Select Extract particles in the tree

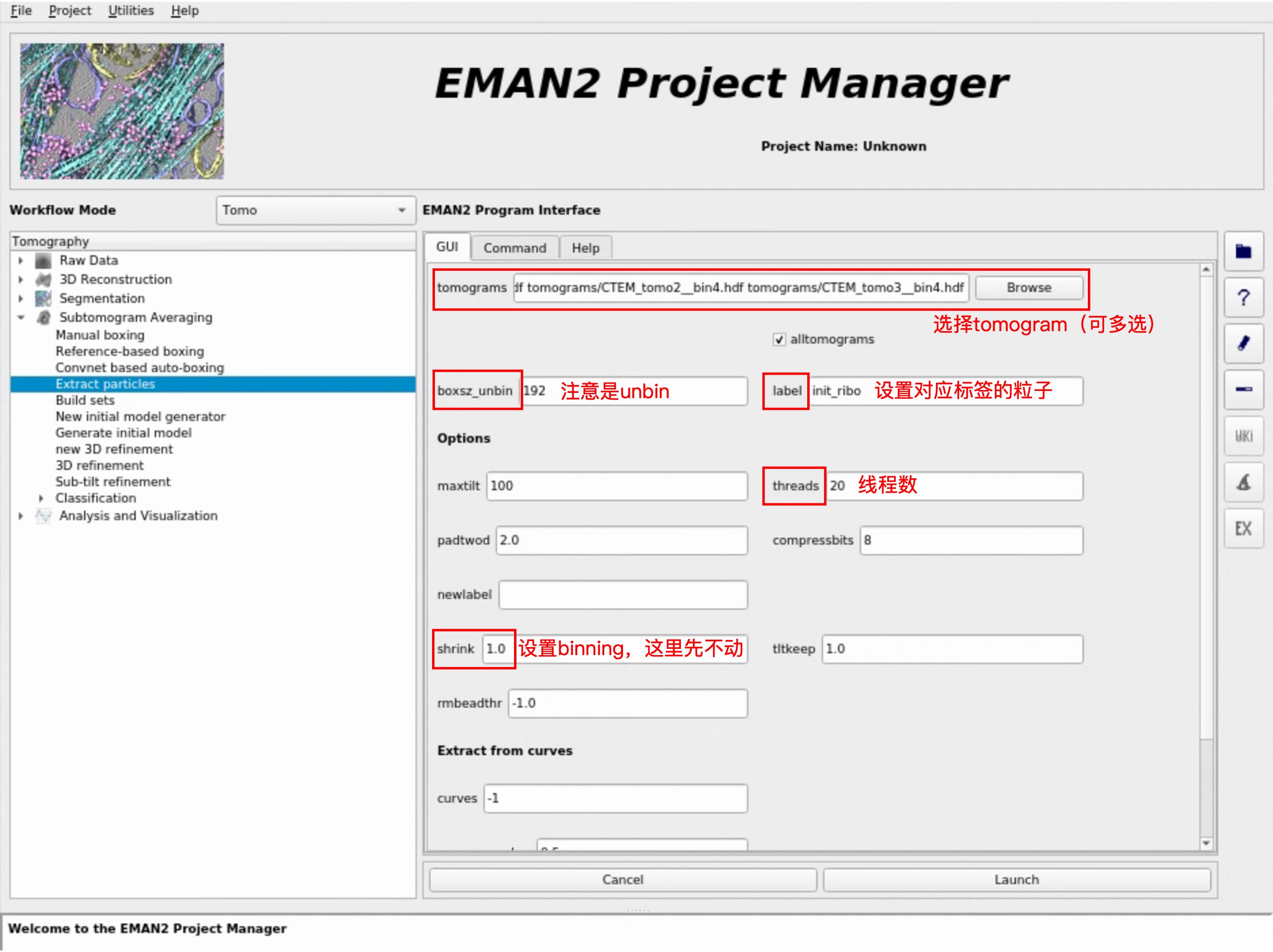coord(105,384)
